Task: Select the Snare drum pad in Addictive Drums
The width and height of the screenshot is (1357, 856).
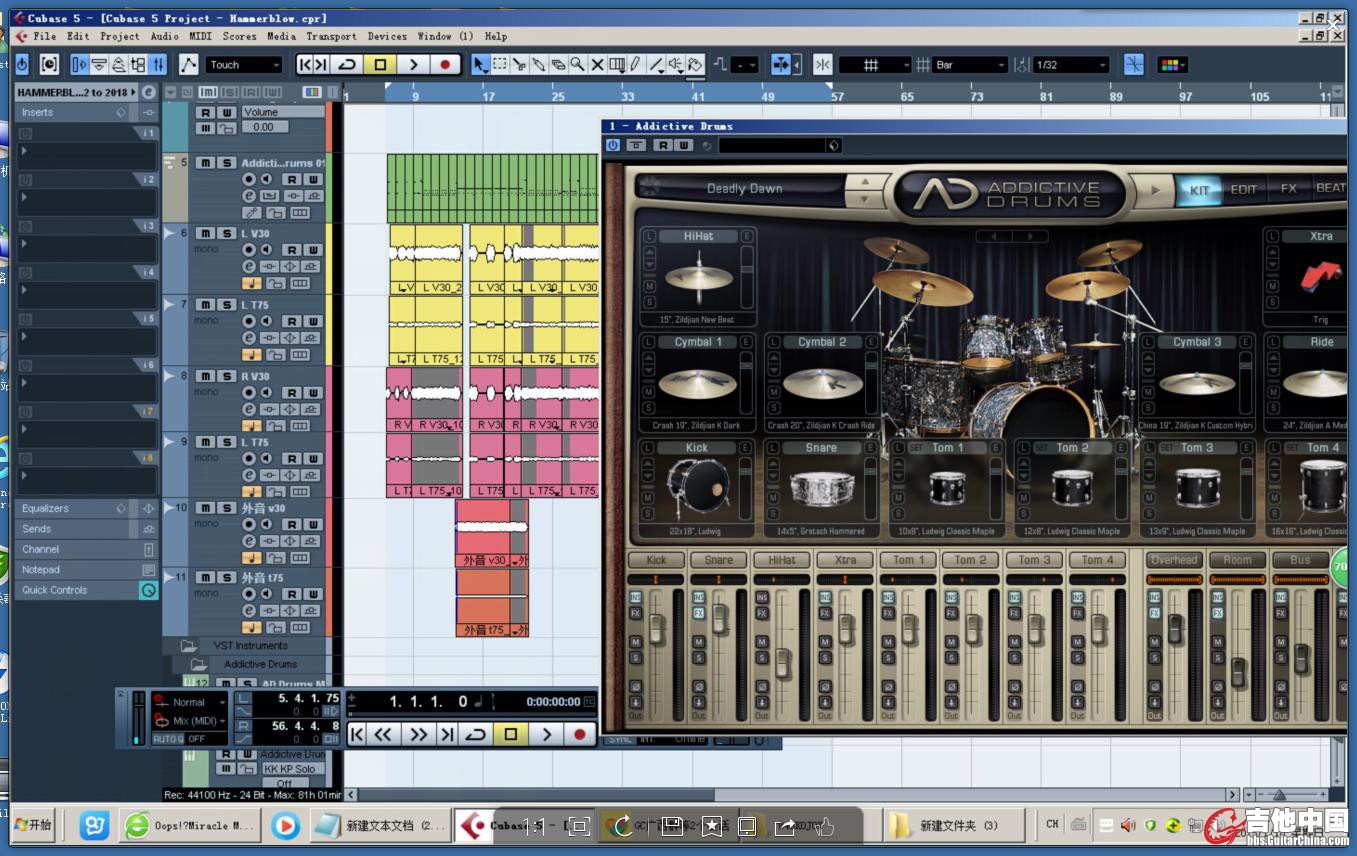Action: coord(822,489)
